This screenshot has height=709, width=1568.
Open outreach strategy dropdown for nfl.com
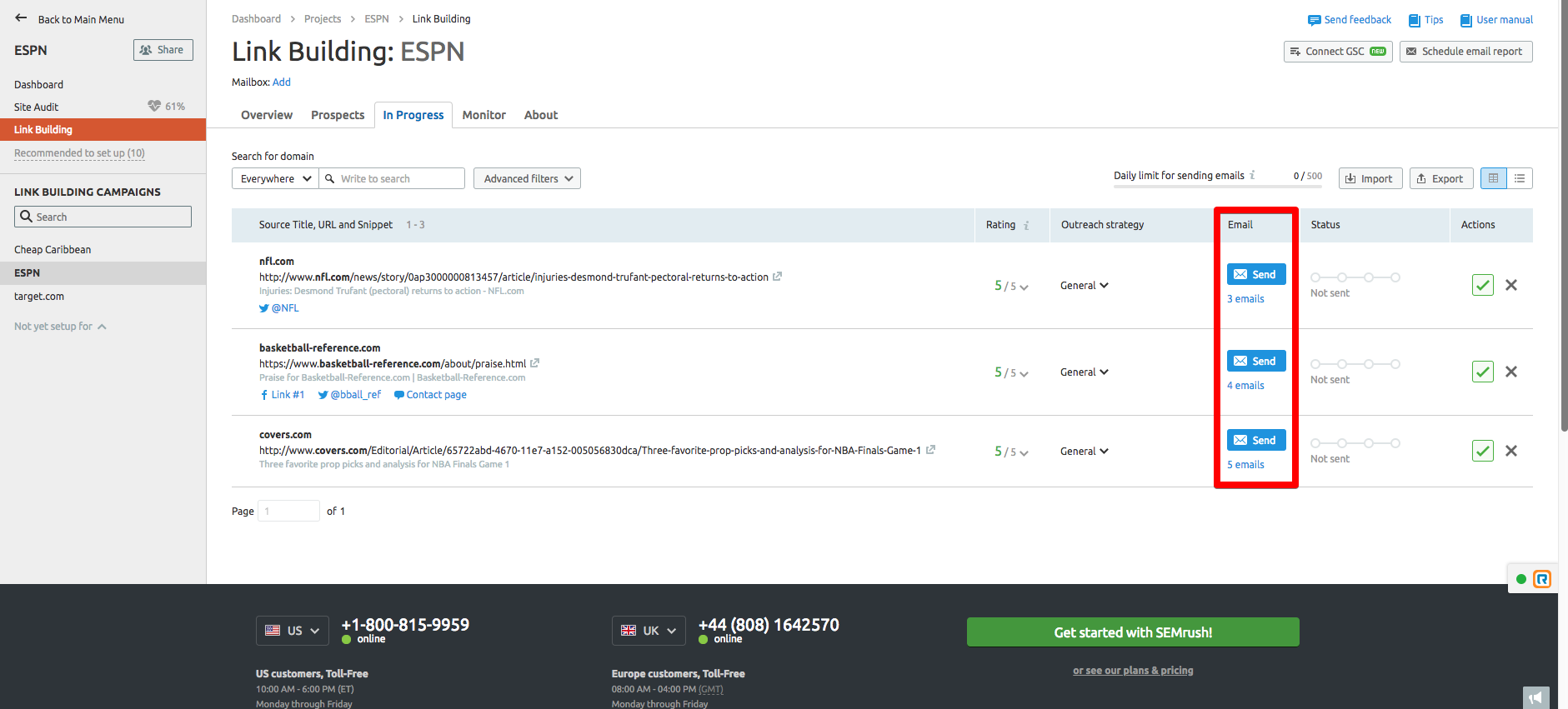pos(1085,286)
